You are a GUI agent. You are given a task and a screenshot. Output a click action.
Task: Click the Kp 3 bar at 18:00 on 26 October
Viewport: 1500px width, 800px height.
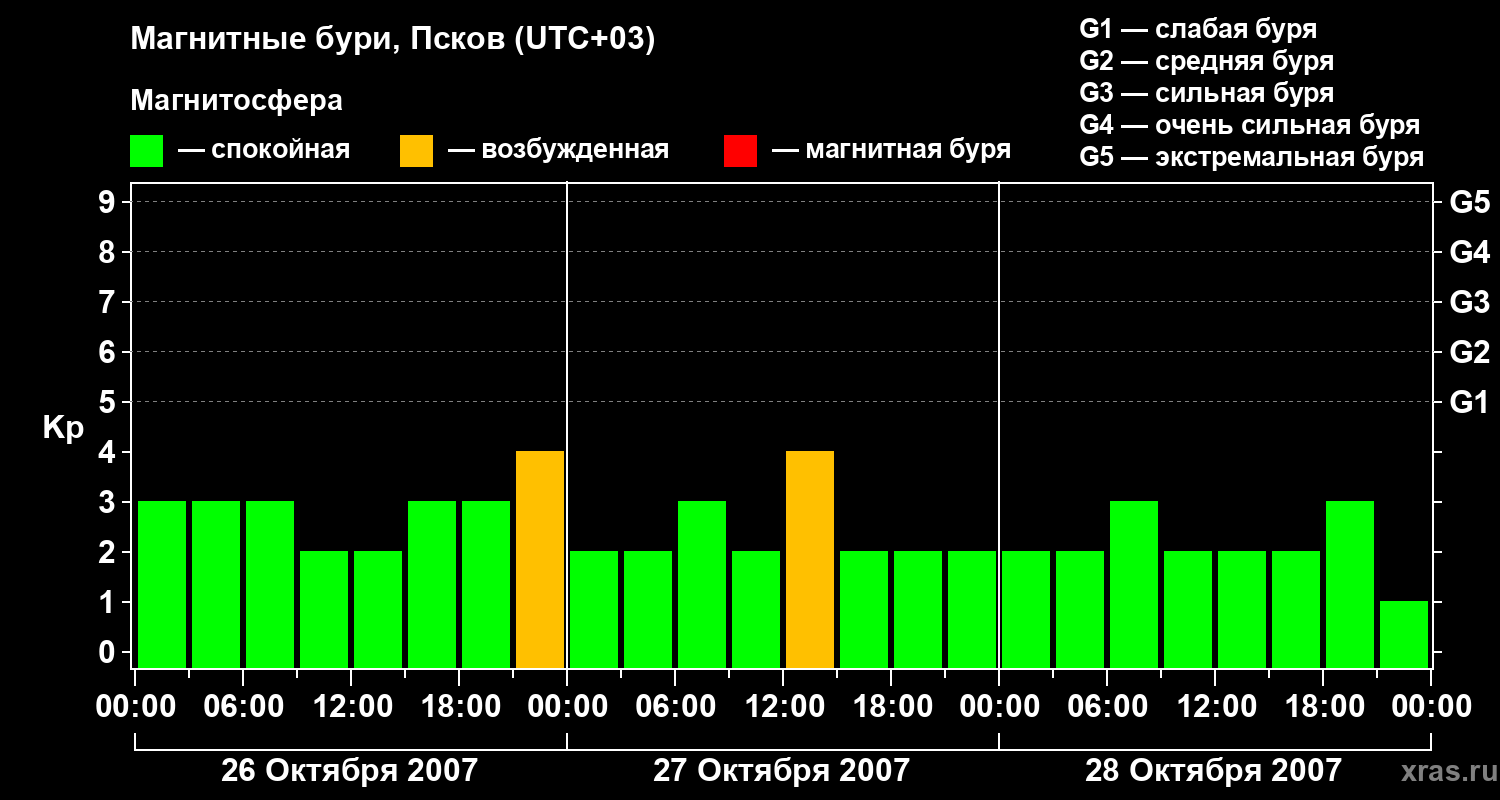tap(486, 584)
